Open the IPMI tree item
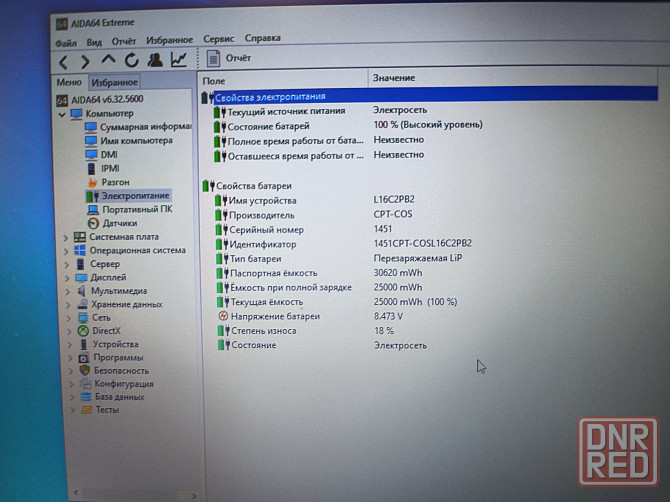Image resolution: width=670 pixels, height=502 pixels. (x=103, y=168)
